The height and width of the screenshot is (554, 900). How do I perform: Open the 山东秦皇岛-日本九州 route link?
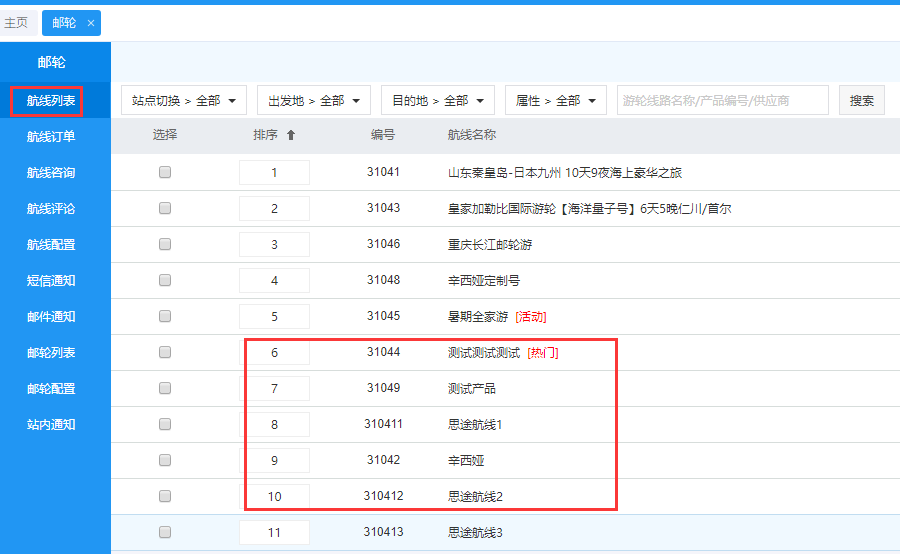[565, 173]
